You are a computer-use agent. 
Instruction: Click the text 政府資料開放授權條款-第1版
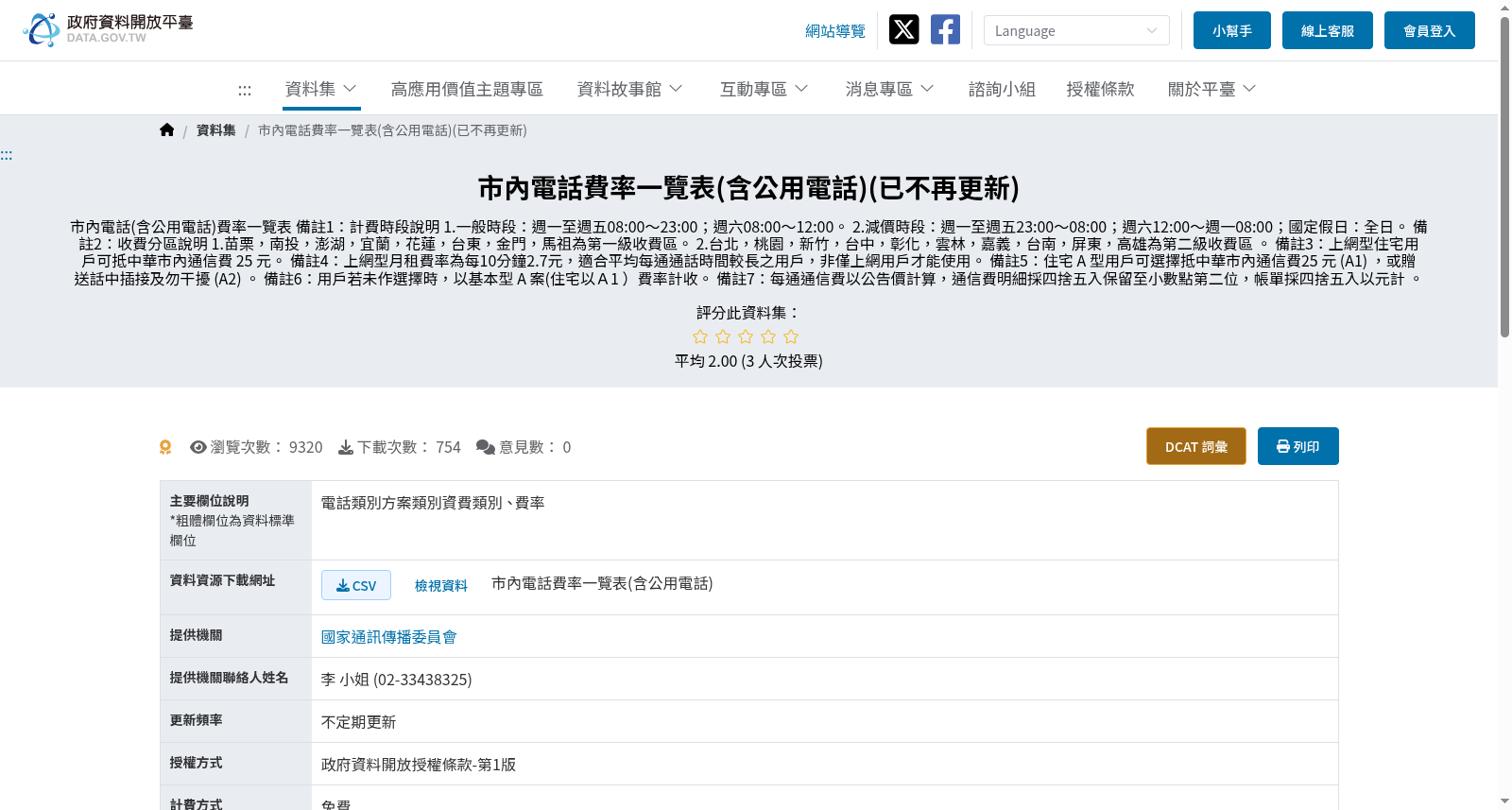419,765
